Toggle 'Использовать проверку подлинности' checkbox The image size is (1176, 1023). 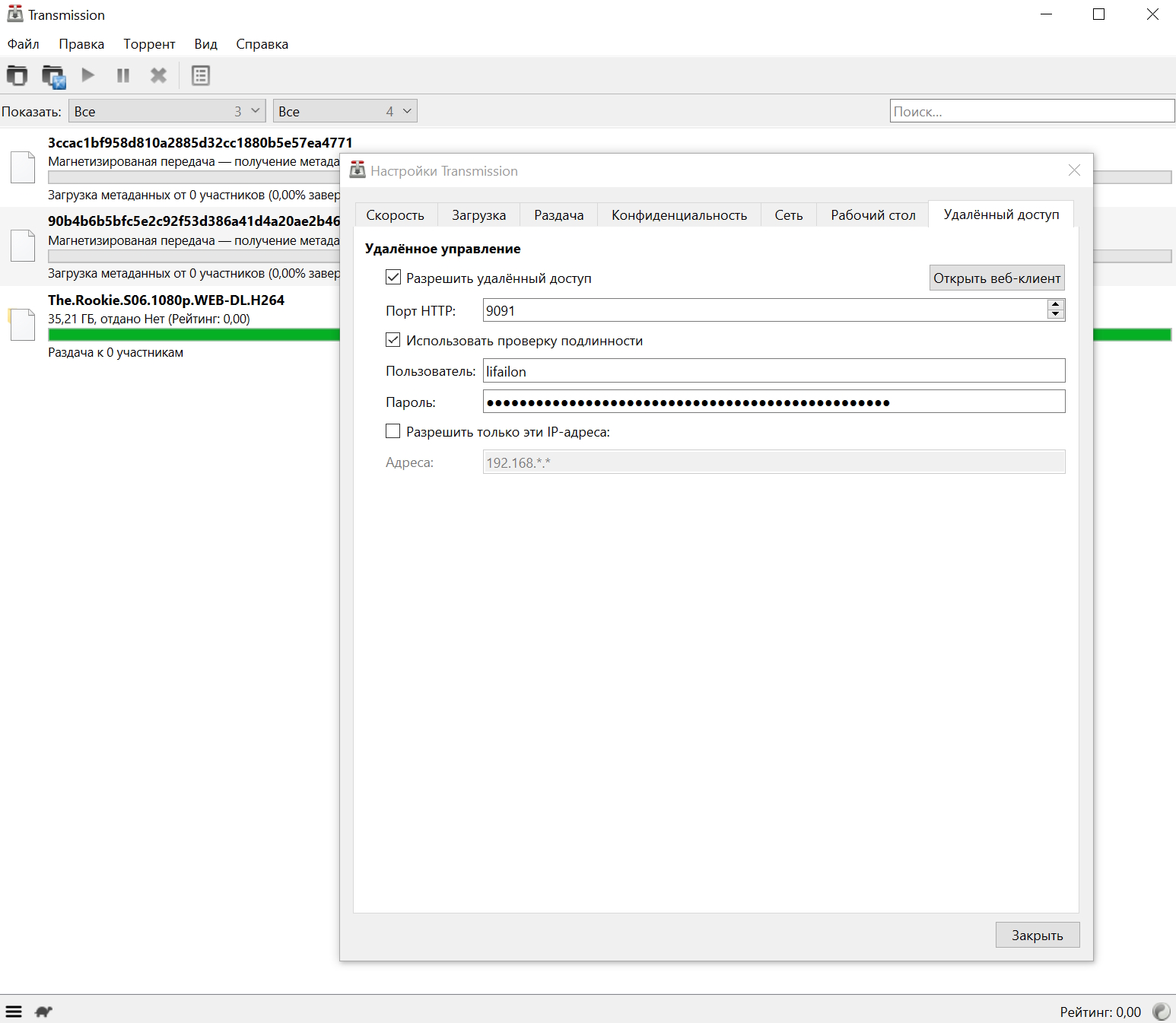(393, 340)
